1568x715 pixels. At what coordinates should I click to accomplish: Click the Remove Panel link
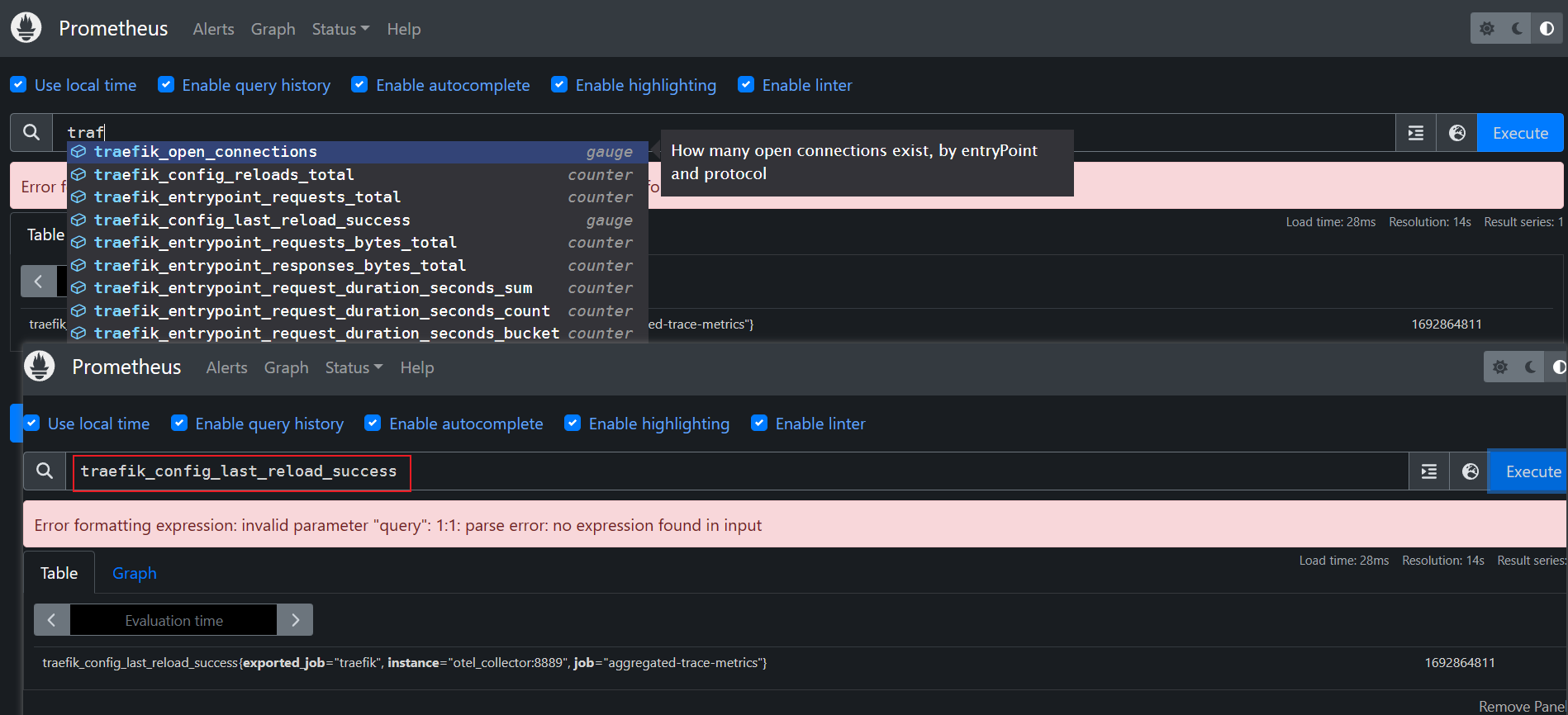tap(1523, 707)
